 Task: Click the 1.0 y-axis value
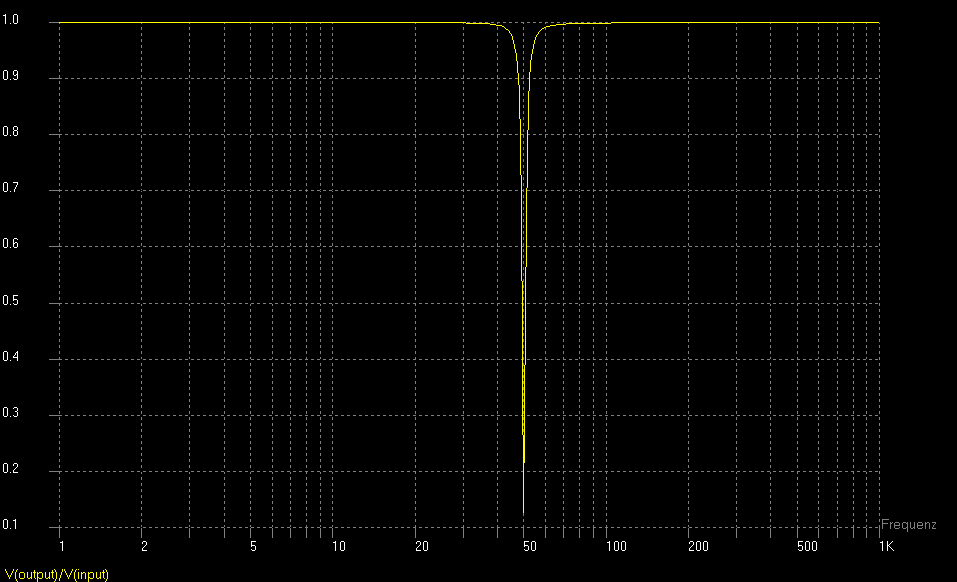click(x=10, y=20)
